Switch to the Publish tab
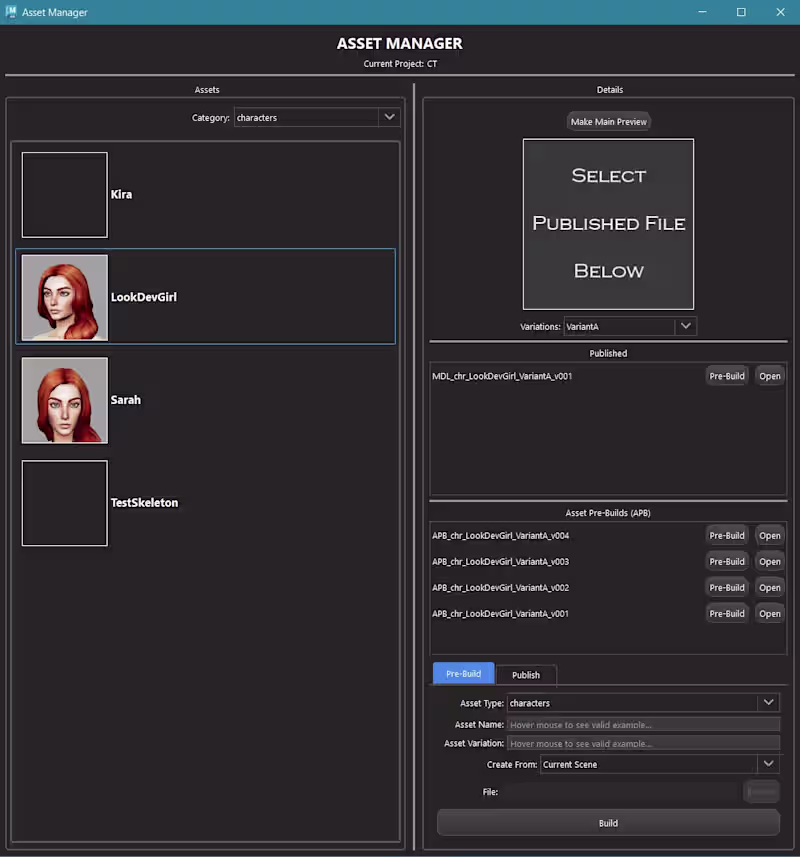 pyautogui.click(x=526, y=674)
